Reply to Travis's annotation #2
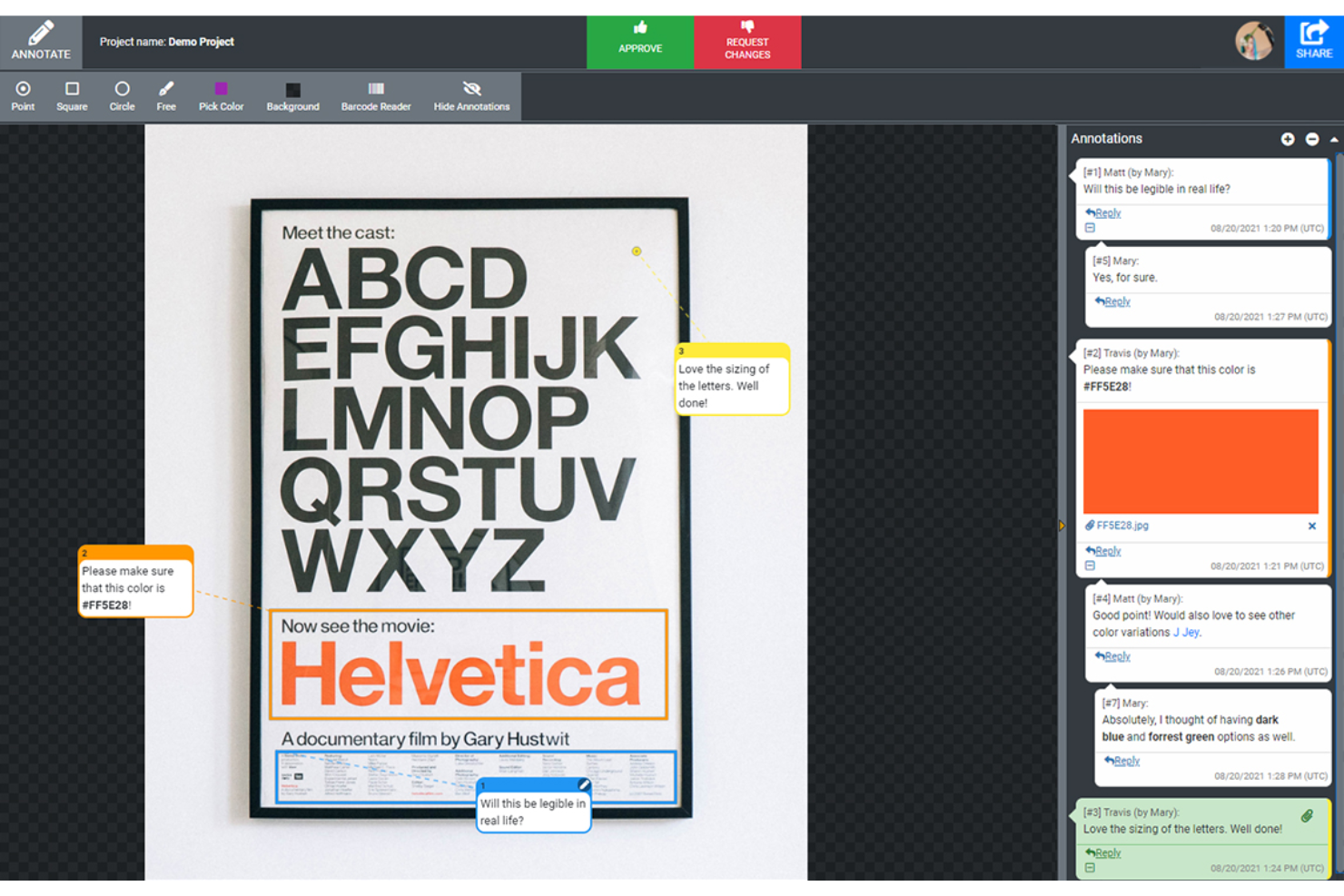Viewport: 1344px width, 896px height. click(x=1103, y=551)
